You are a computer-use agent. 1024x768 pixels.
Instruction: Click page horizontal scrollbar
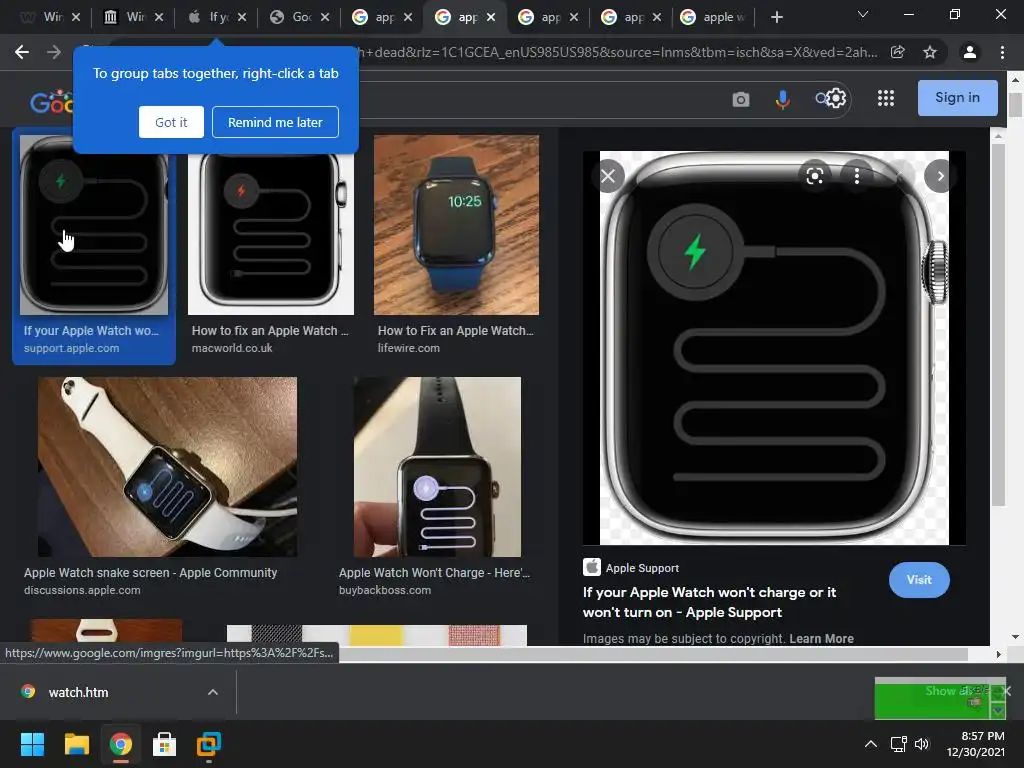click(x=653, y=654)
